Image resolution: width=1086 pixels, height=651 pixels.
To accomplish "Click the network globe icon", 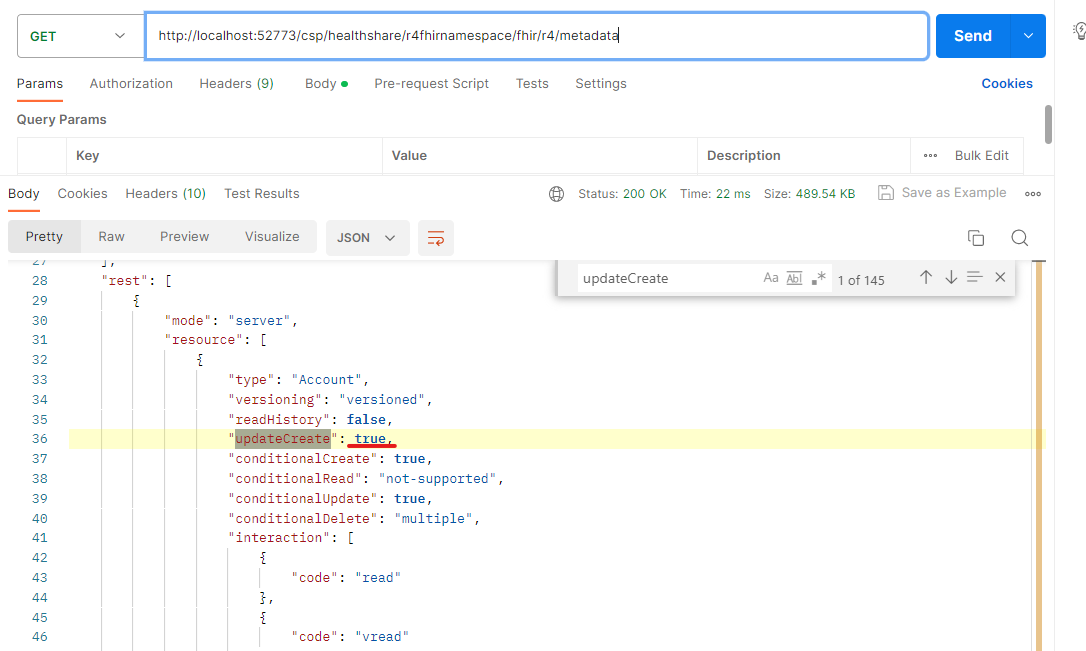I will coord(557,194).
